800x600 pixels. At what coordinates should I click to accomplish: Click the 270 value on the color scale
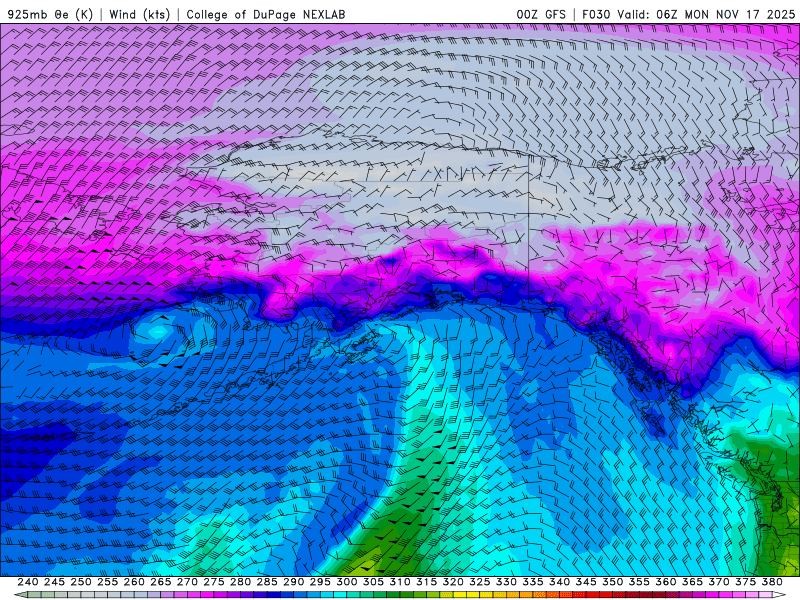(x=187, y=582)
